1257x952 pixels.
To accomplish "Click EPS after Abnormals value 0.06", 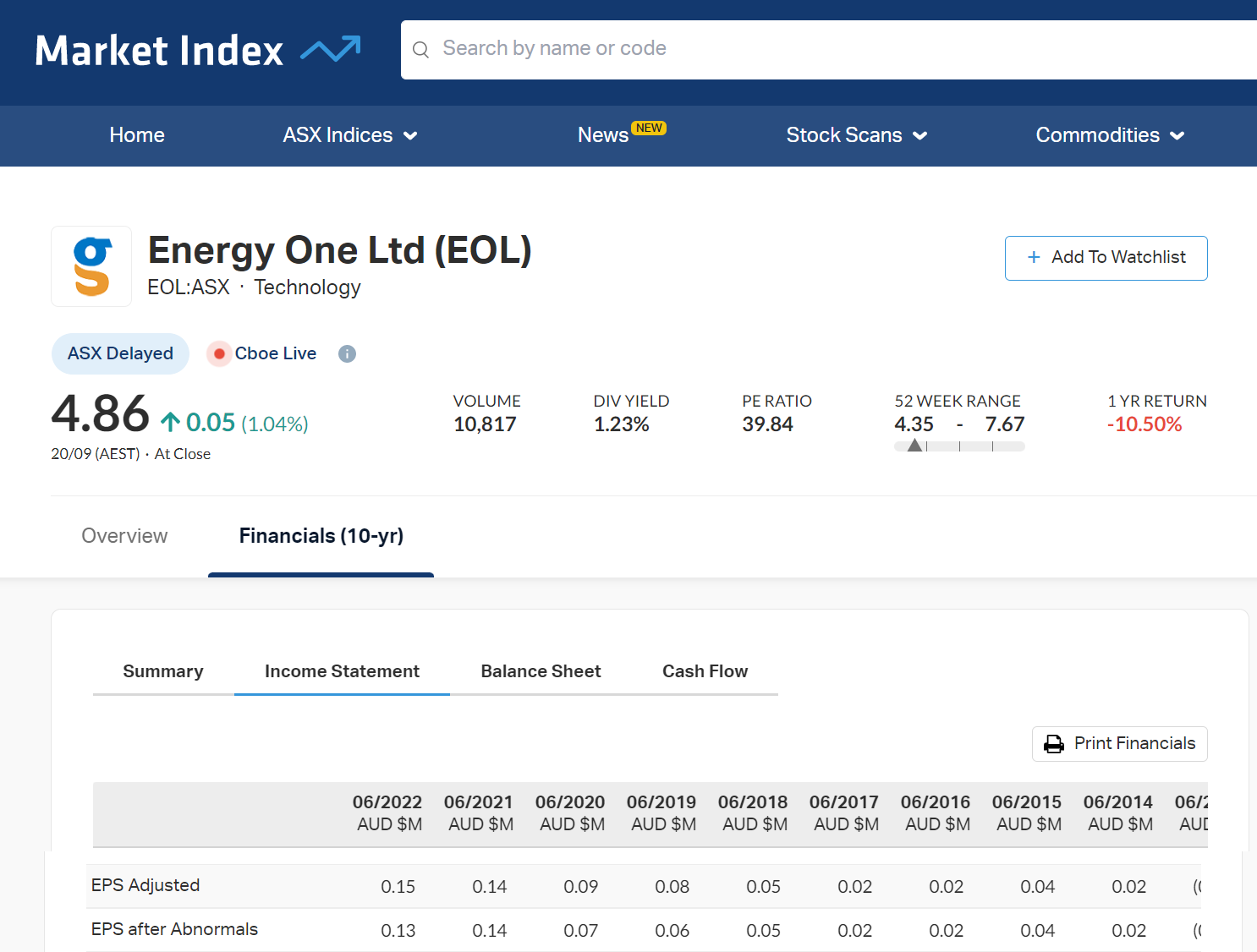I will pyautogui.click(x=672, y=931).
